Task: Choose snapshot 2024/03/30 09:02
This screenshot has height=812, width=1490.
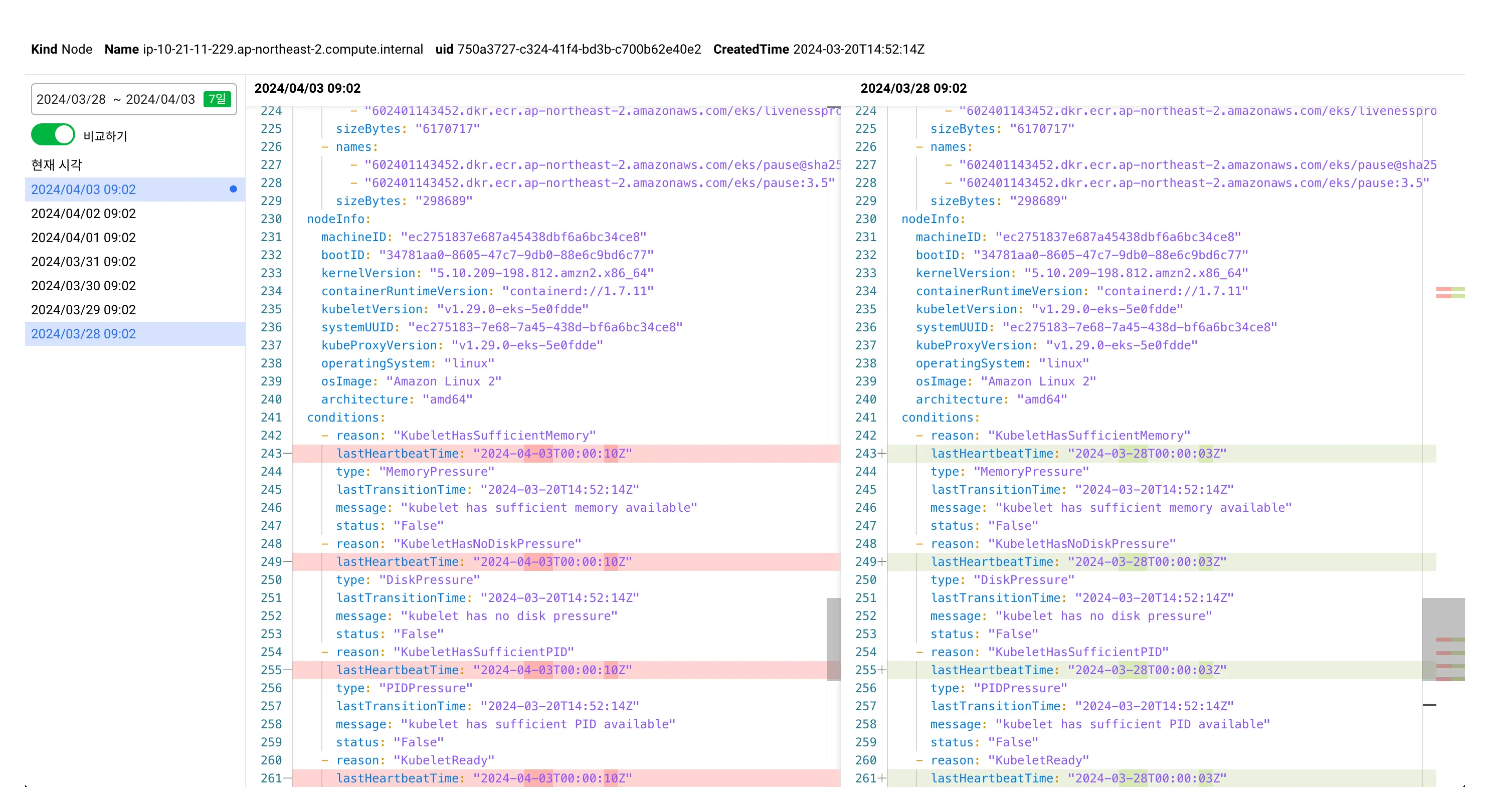Action: point(83,286)
